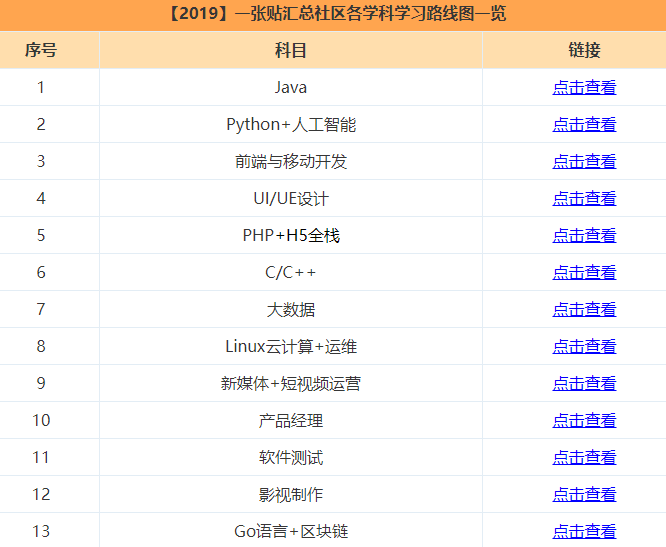This screenshot has width=666, height=547.
Task: Select the 影视制作 subject cell
Action: 291,494
